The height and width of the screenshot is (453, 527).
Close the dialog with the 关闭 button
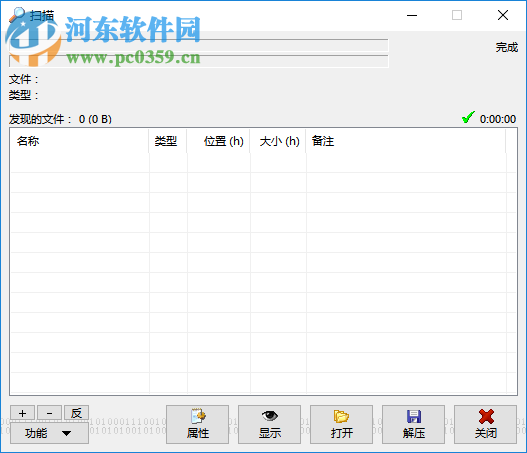coord(485,425)
